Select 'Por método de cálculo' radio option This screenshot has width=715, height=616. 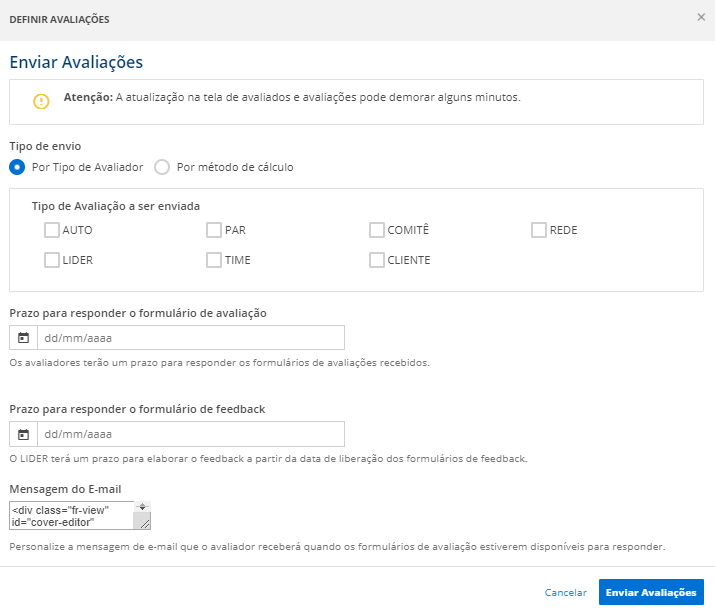click(162, 167)
